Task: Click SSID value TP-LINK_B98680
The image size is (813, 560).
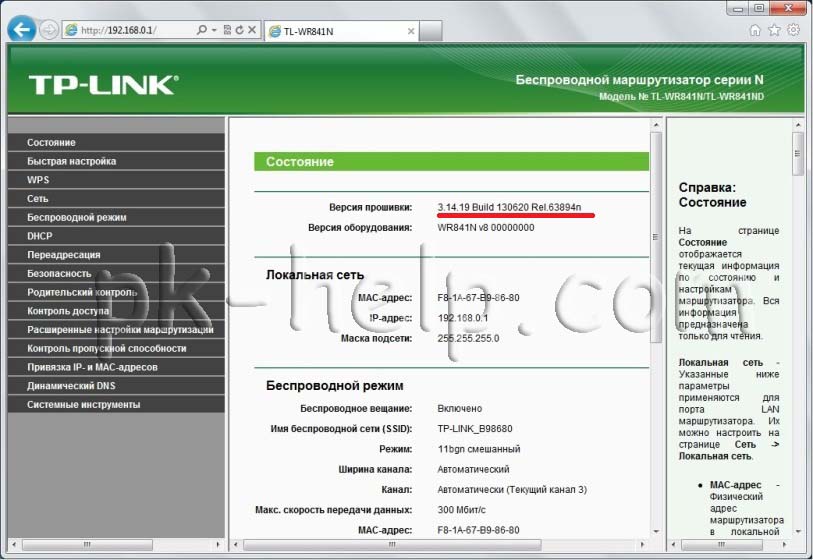Action: [x=475, y=428]
